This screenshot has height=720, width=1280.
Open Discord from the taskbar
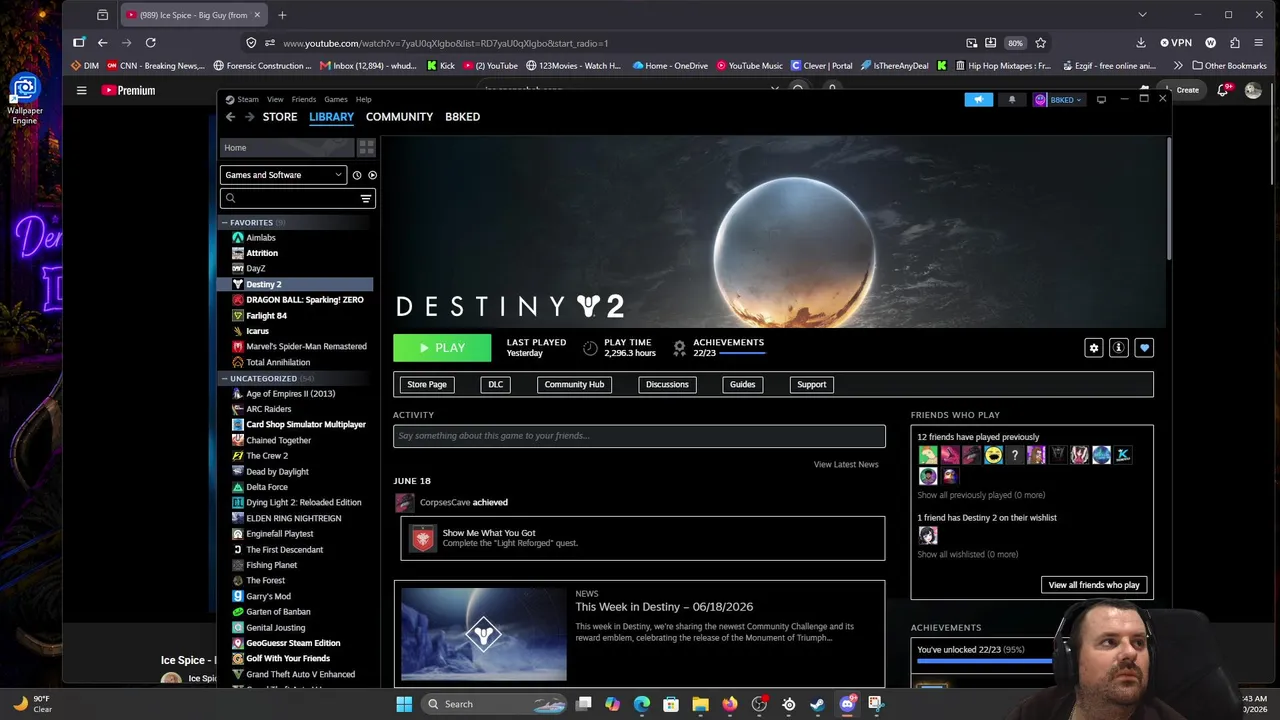(847, 704)
